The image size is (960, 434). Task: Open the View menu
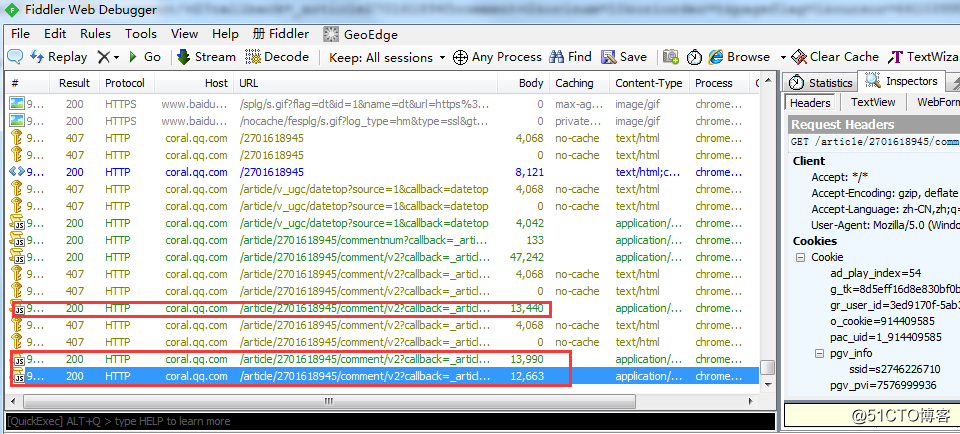coord(184,34)
